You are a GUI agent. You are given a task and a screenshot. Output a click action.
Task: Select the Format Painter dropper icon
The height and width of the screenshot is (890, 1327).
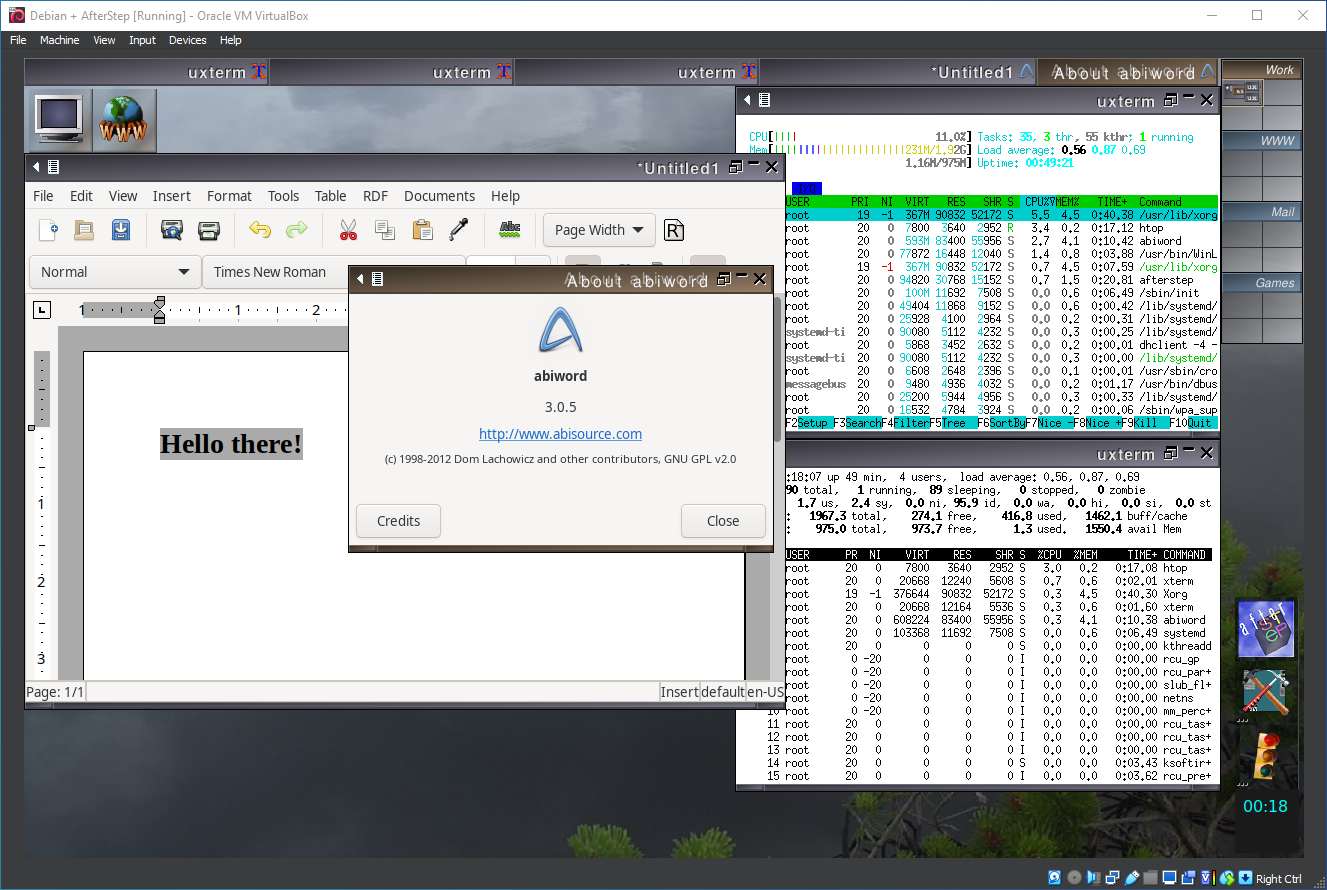458,230
